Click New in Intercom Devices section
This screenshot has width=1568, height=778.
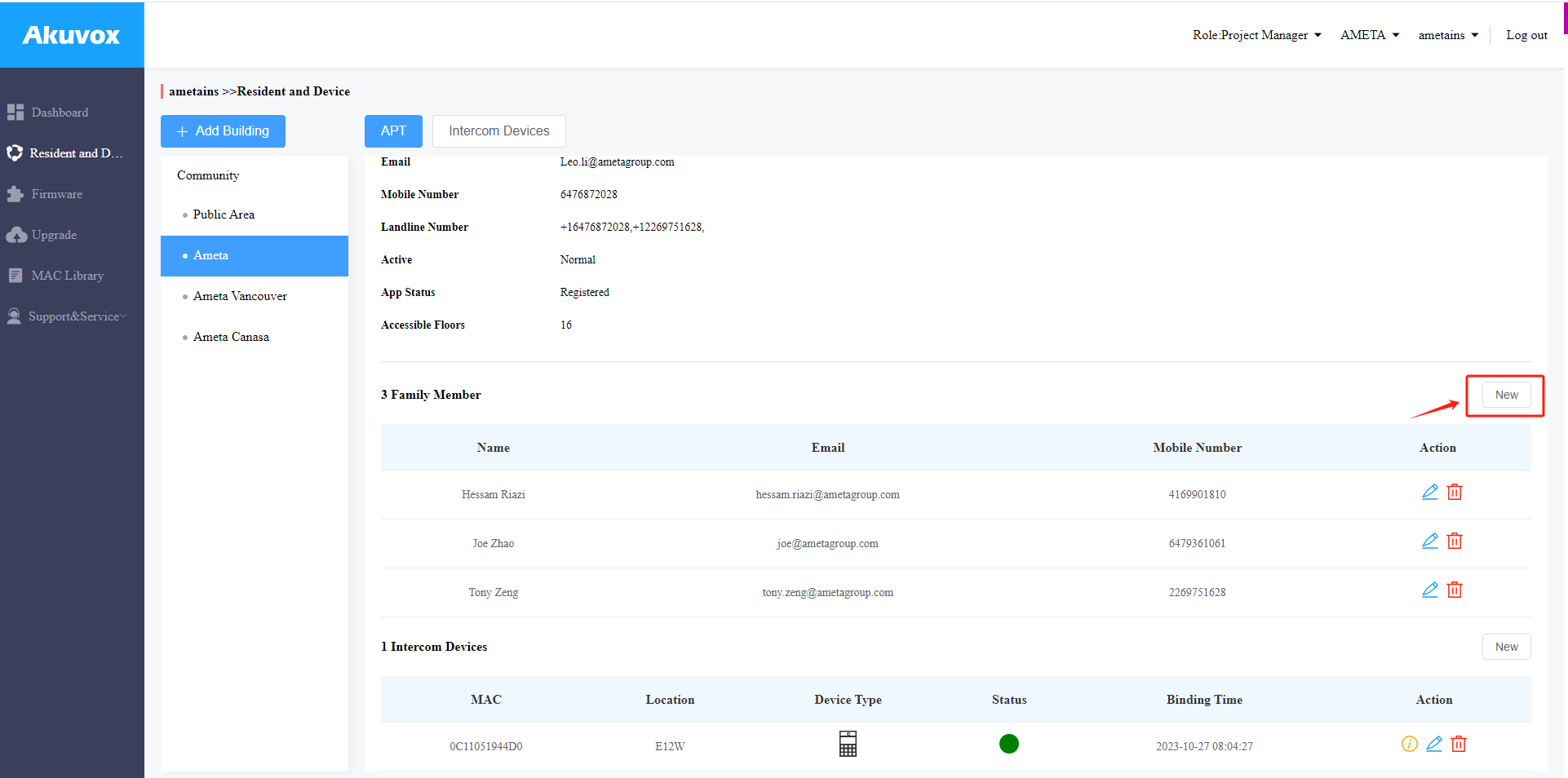coord(1506,647)
